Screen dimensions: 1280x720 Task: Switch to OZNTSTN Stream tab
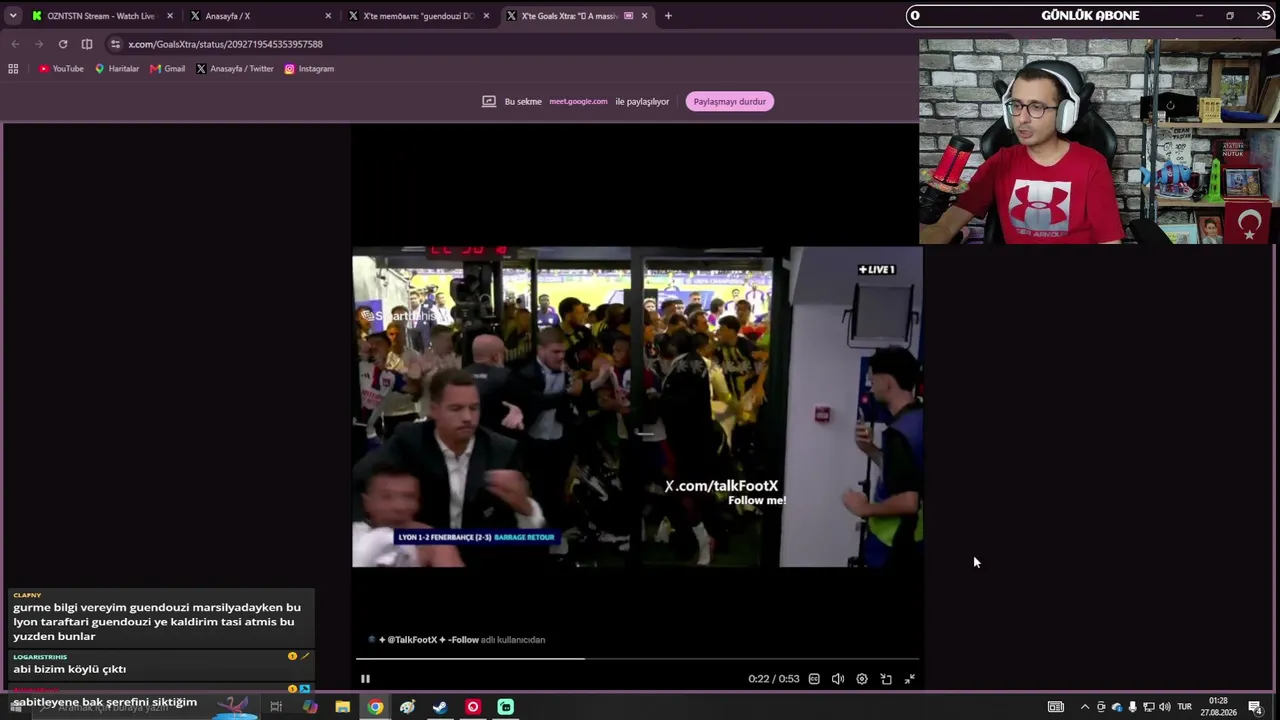tap(100, 16)
